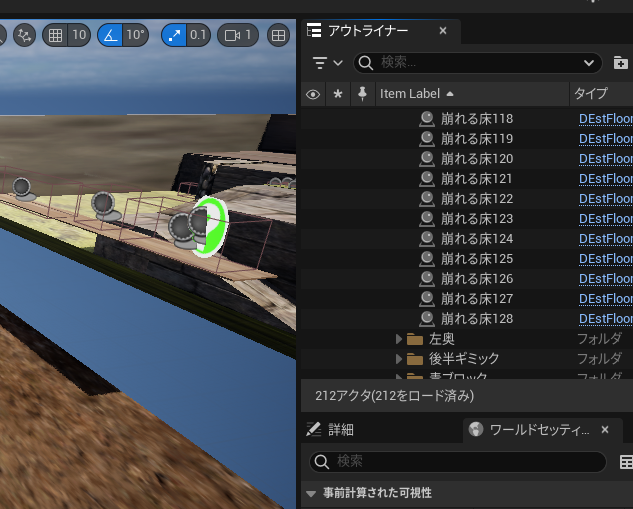Image resolution: width=633 pixels, height=509 pixels.
Task: Click actor icon beside 崩れる床125
Action: tap(427, 259)
